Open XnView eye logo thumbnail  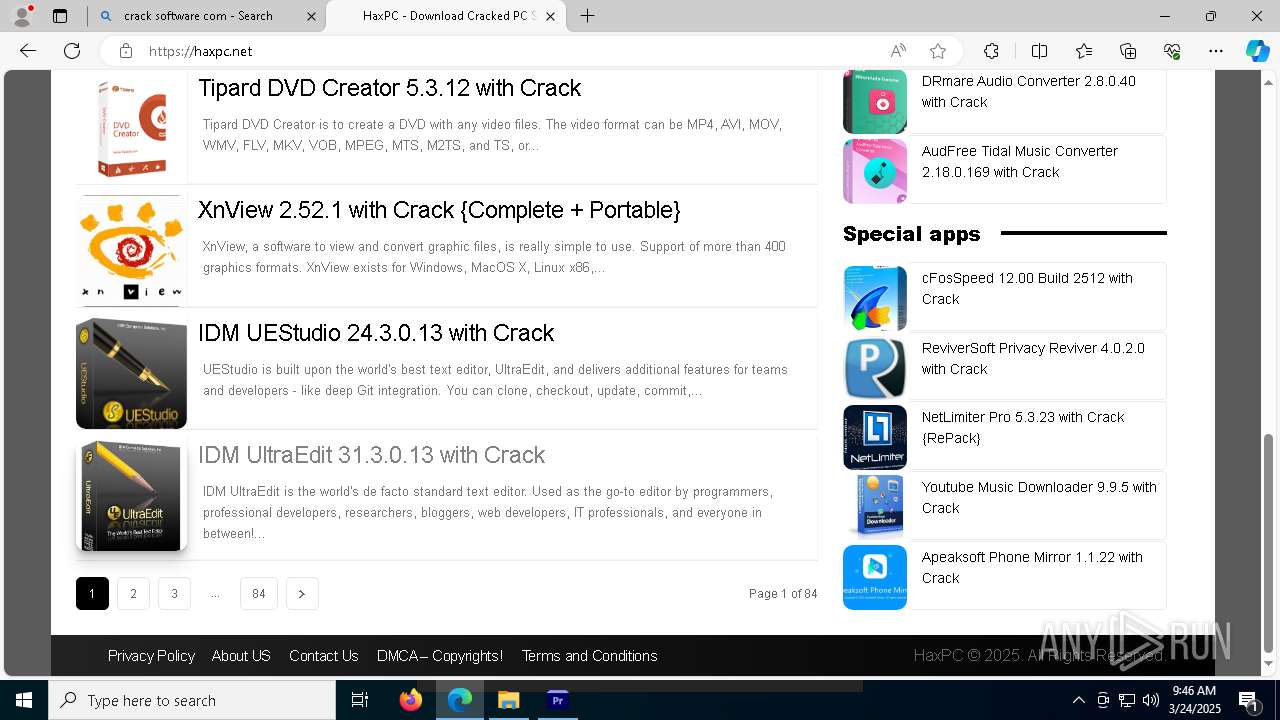pyautogui.click(x=131, y=250)
